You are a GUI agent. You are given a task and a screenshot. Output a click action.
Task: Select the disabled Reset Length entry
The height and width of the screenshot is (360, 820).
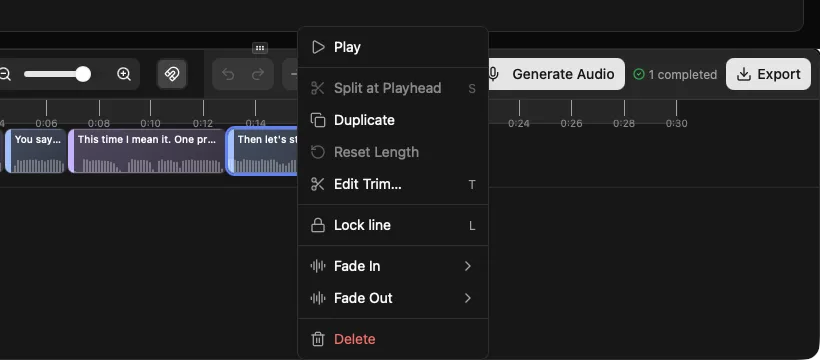[x=393, y=152]
